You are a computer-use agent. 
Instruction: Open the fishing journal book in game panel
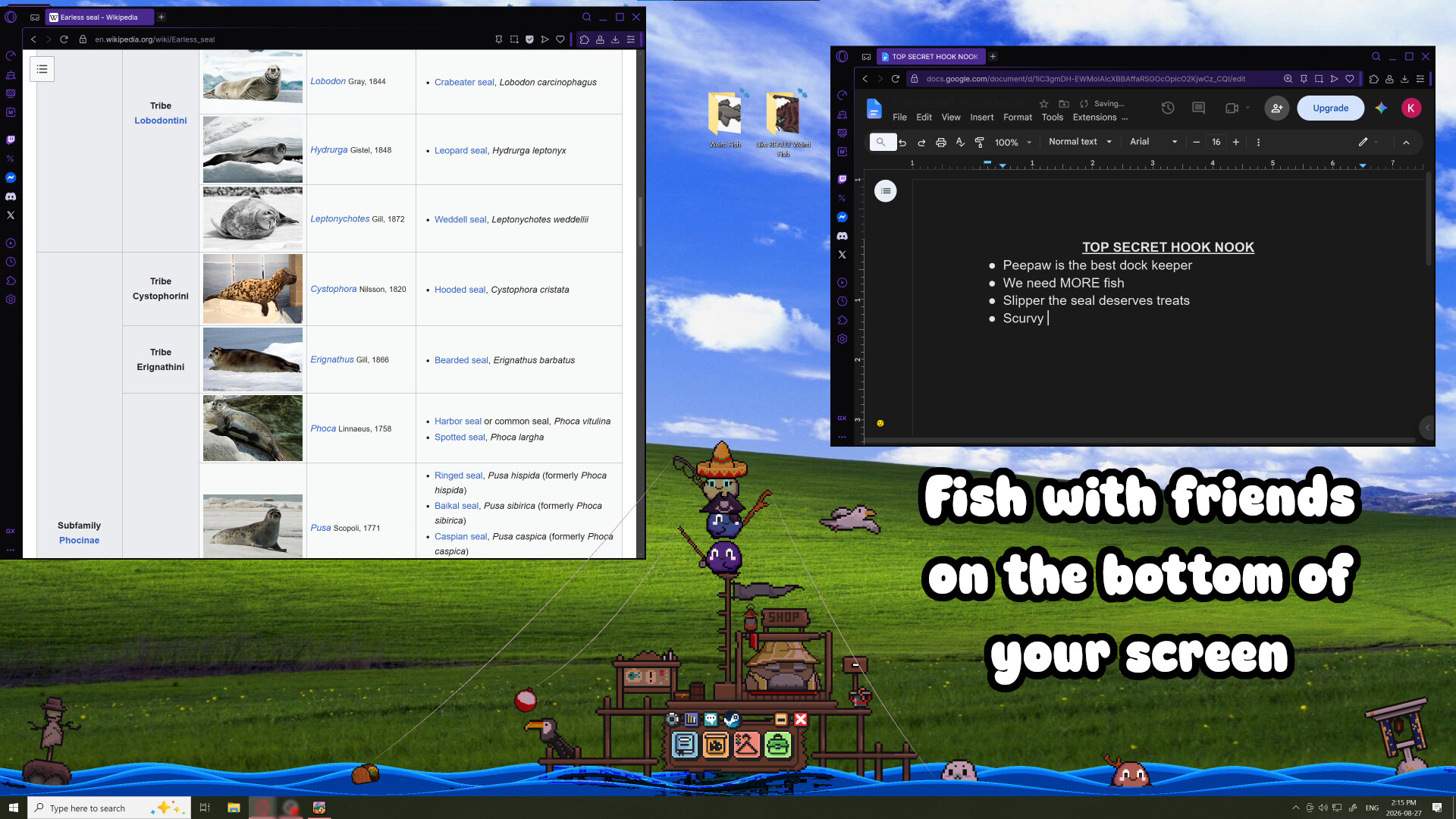(684, 745)
